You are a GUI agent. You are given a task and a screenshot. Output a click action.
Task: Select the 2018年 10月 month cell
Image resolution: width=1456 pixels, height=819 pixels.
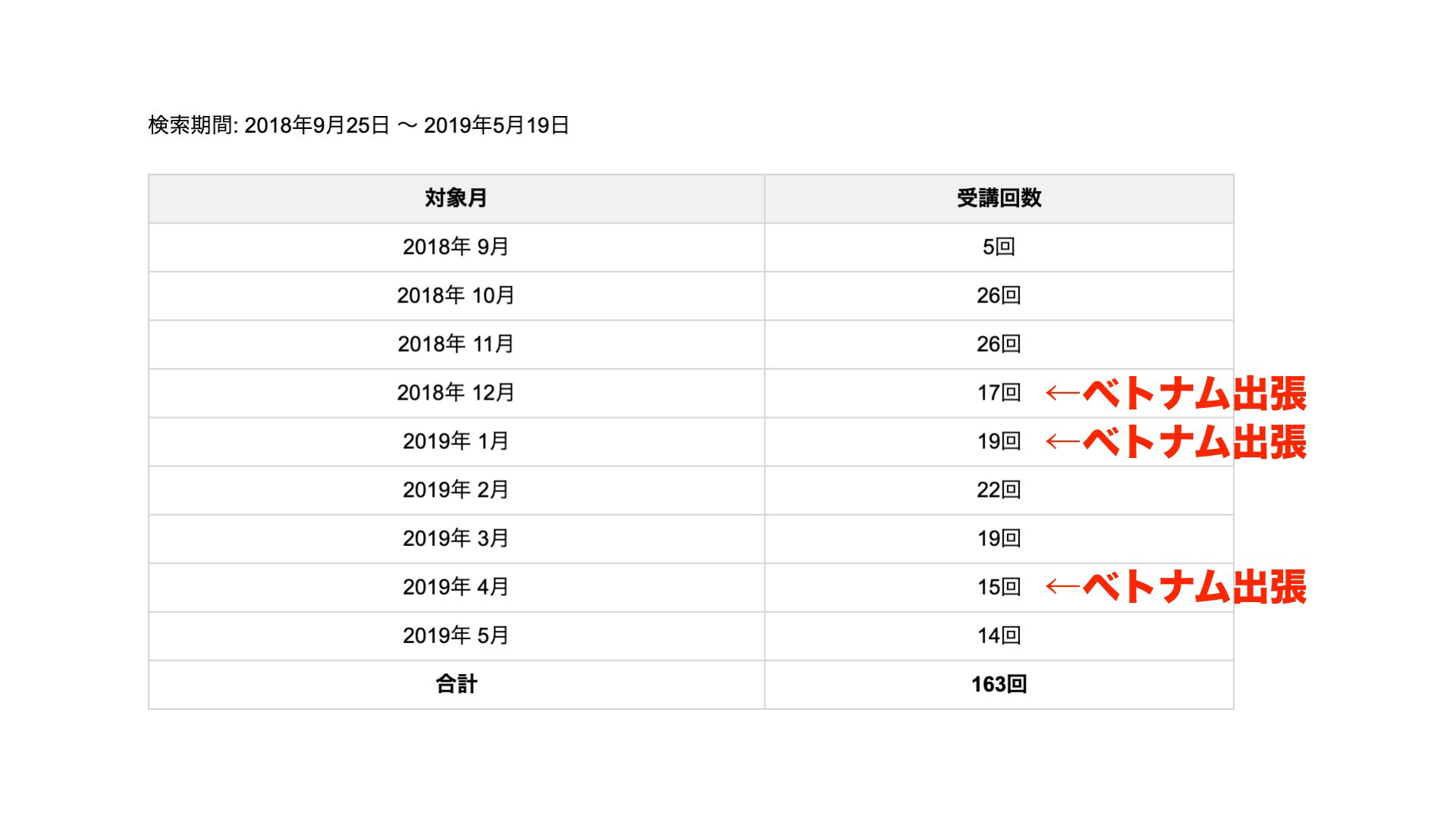coord(457,296)
